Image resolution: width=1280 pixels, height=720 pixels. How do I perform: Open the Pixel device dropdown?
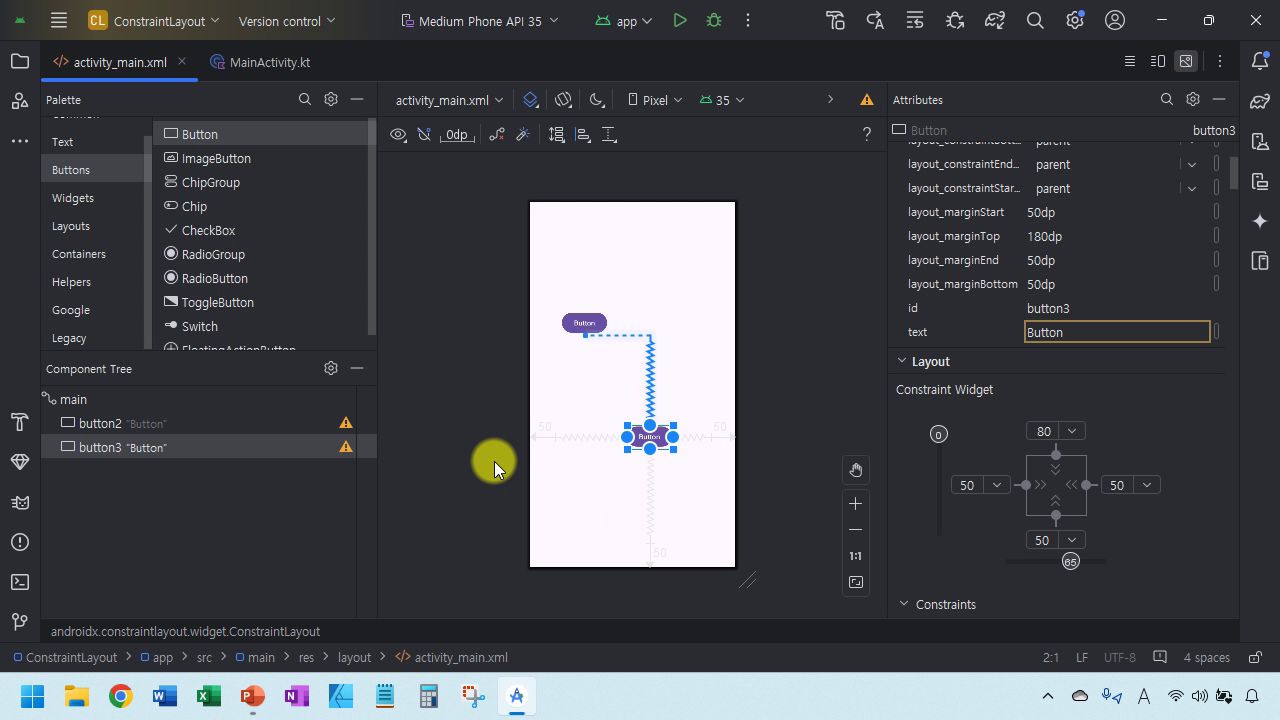coord(655,99)
